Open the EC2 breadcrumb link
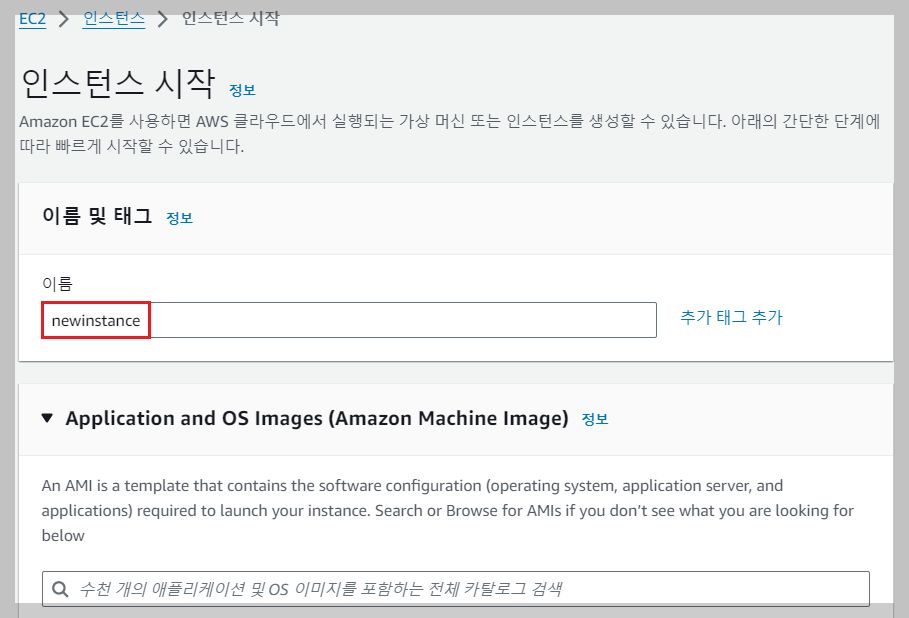The image size is (909, 618). (x=32, y=19)
